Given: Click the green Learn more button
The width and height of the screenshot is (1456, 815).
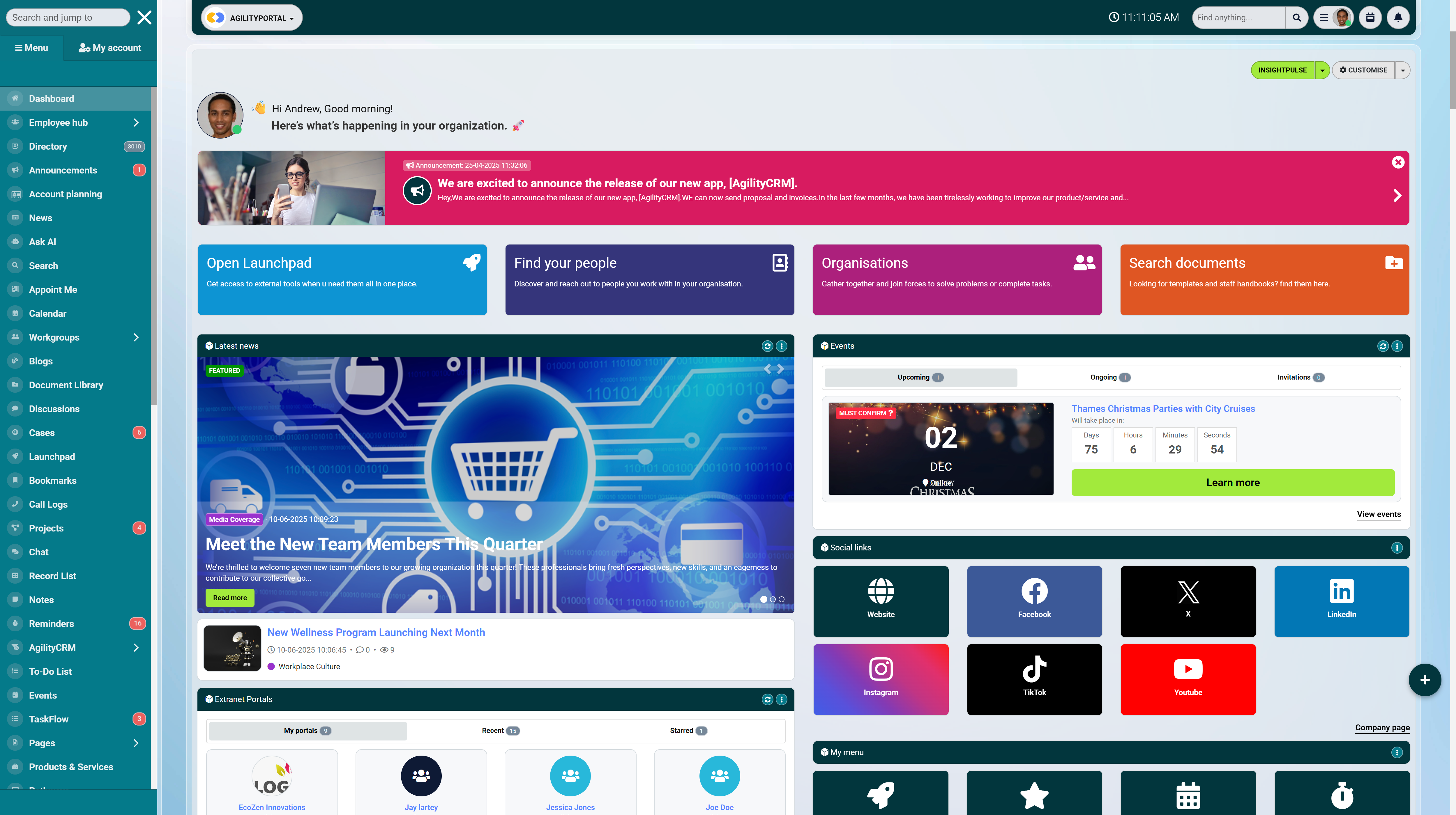Looking at the screenshot, I should tap(1232, 482).
